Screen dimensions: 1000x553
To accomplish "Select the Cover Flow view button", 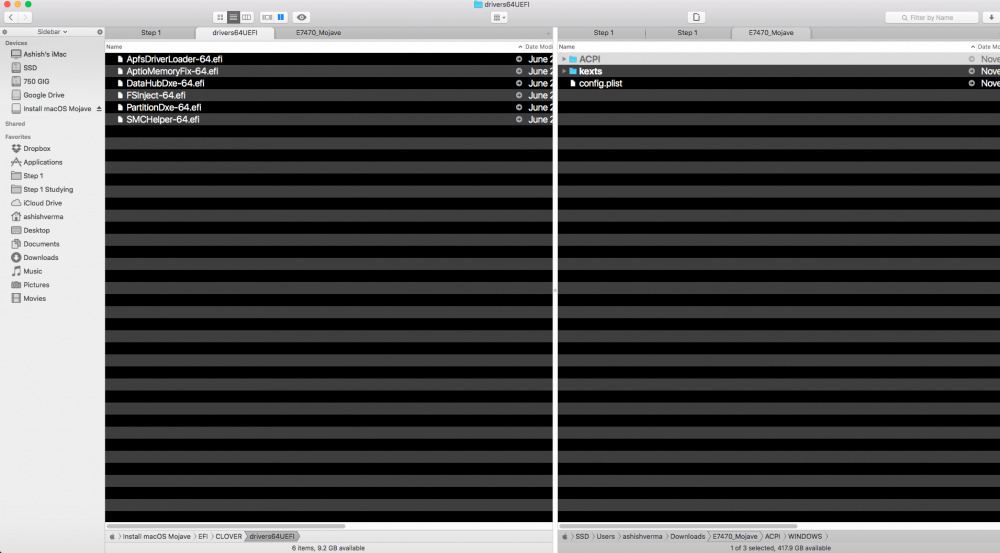I will 267,17.
